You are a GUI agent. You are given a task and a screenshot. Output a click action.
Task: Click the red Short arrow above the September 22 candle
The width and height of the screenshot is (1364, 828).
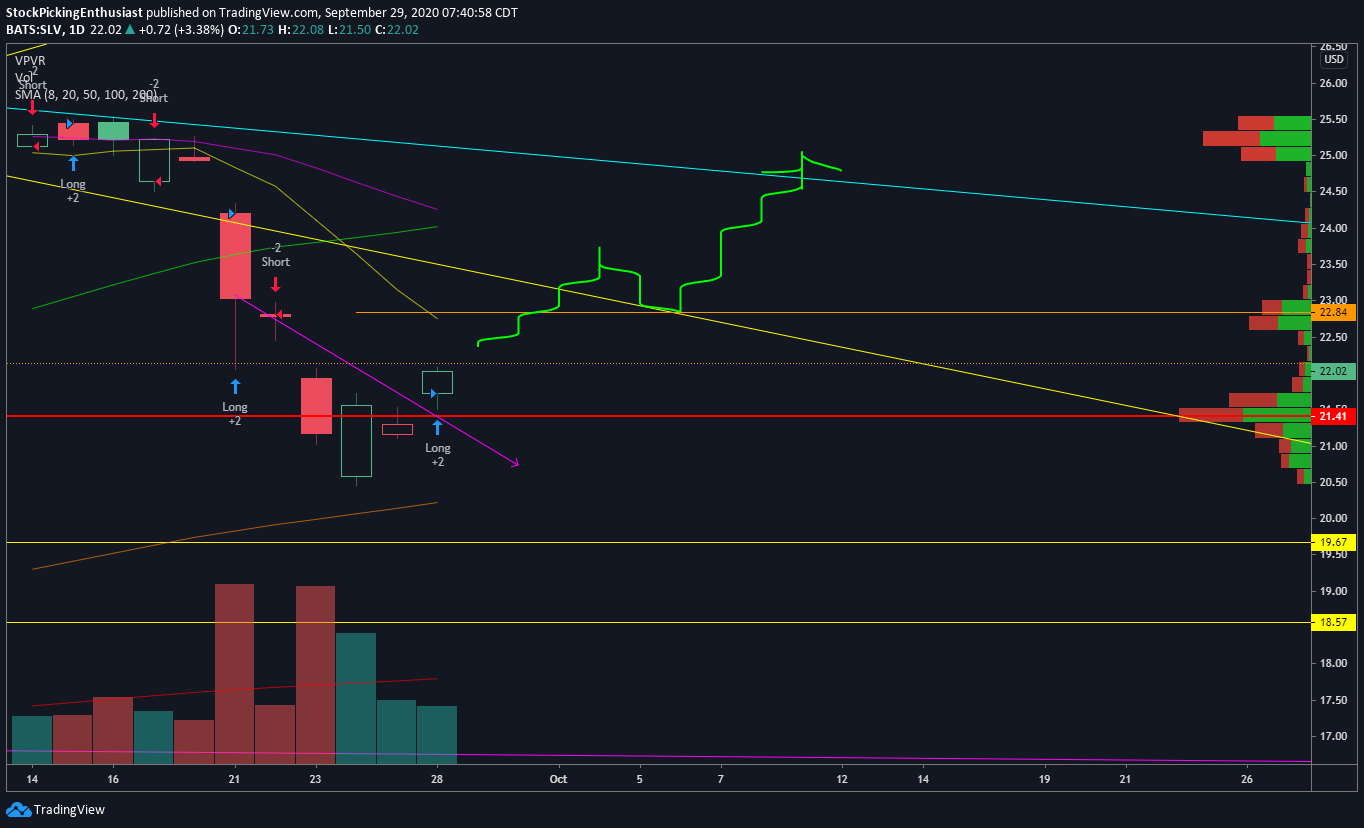[x=275, y=284]
